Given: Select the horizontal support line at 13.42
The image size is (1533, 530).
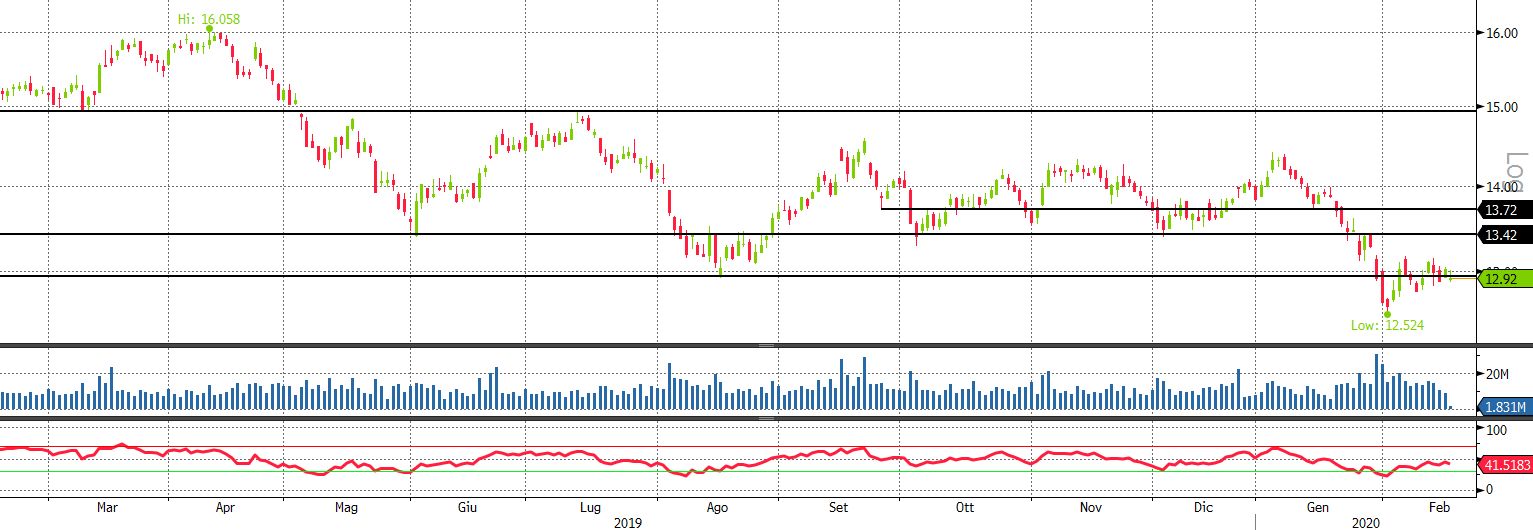Looking at the screenshot, I should 738,234.
